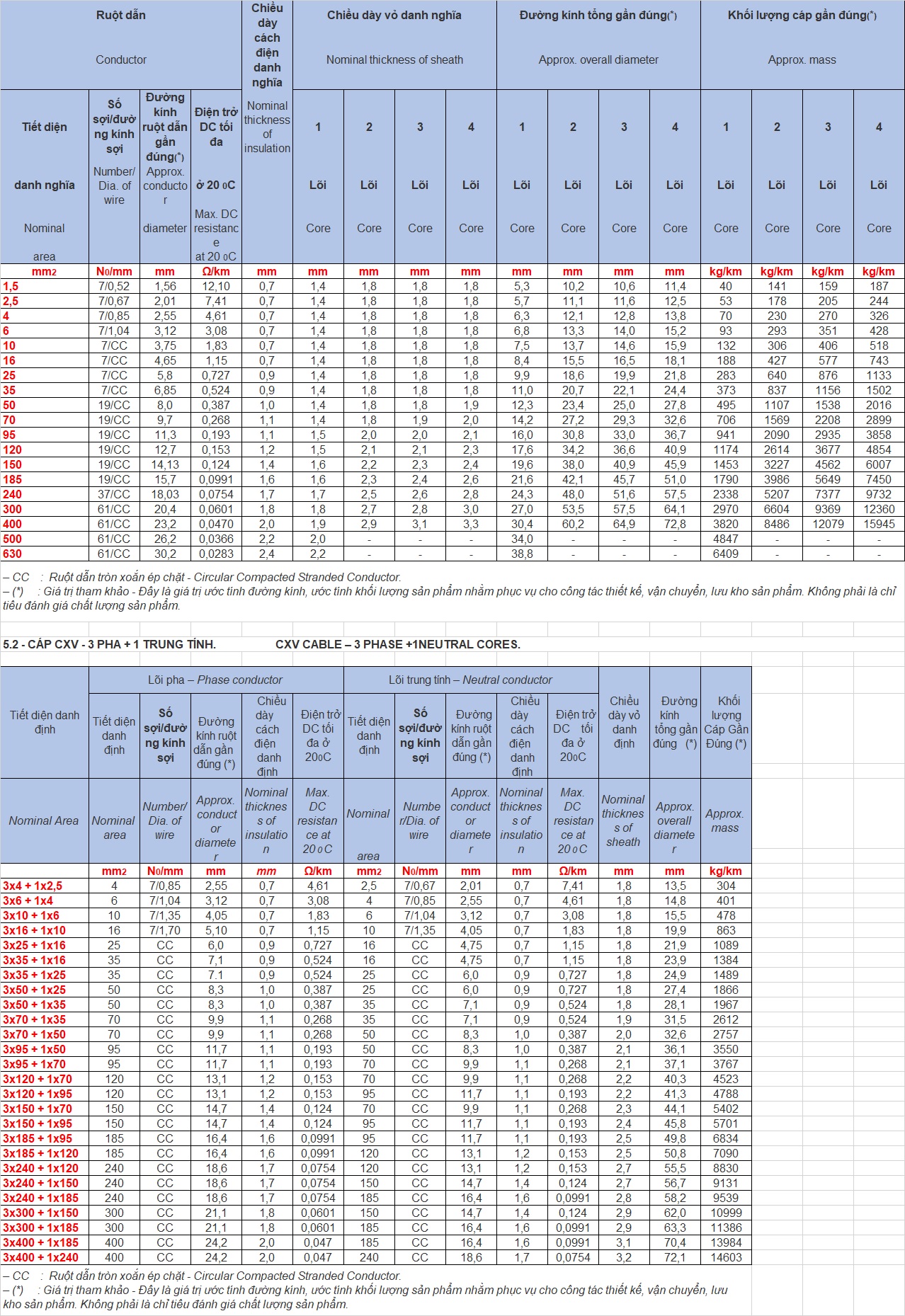Click the '0,0470' resistance cell
This screenshot has width=905, height=1316.
click(216, 524)
